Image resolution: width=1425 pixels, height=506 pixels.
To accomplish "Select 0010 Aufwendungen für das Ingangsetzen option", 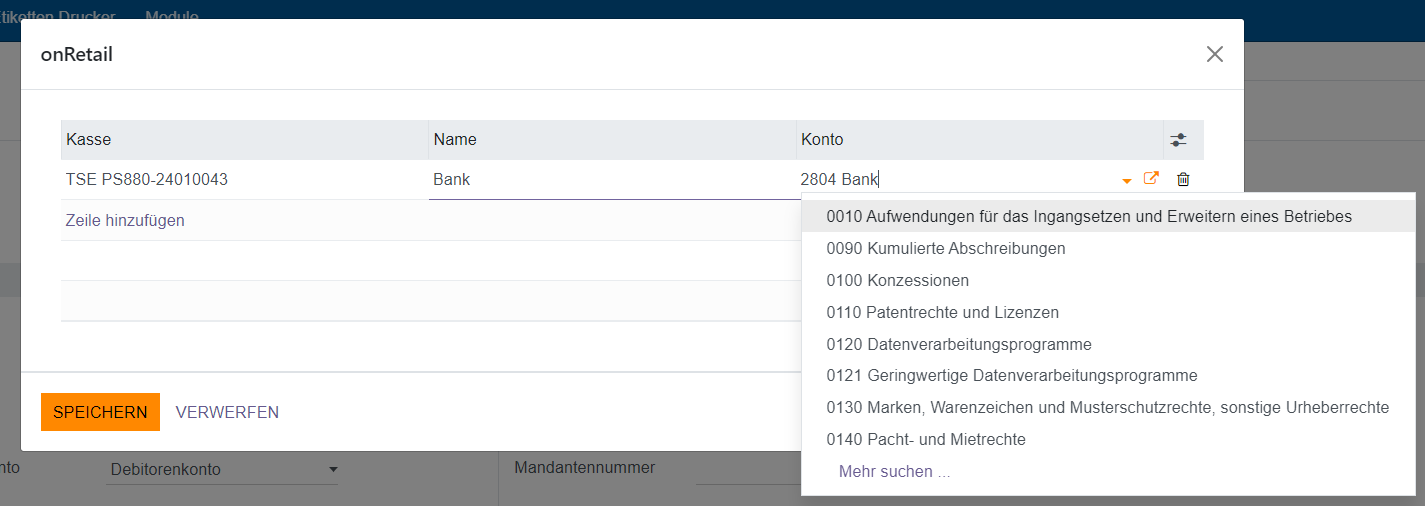I will [1089, 216].
